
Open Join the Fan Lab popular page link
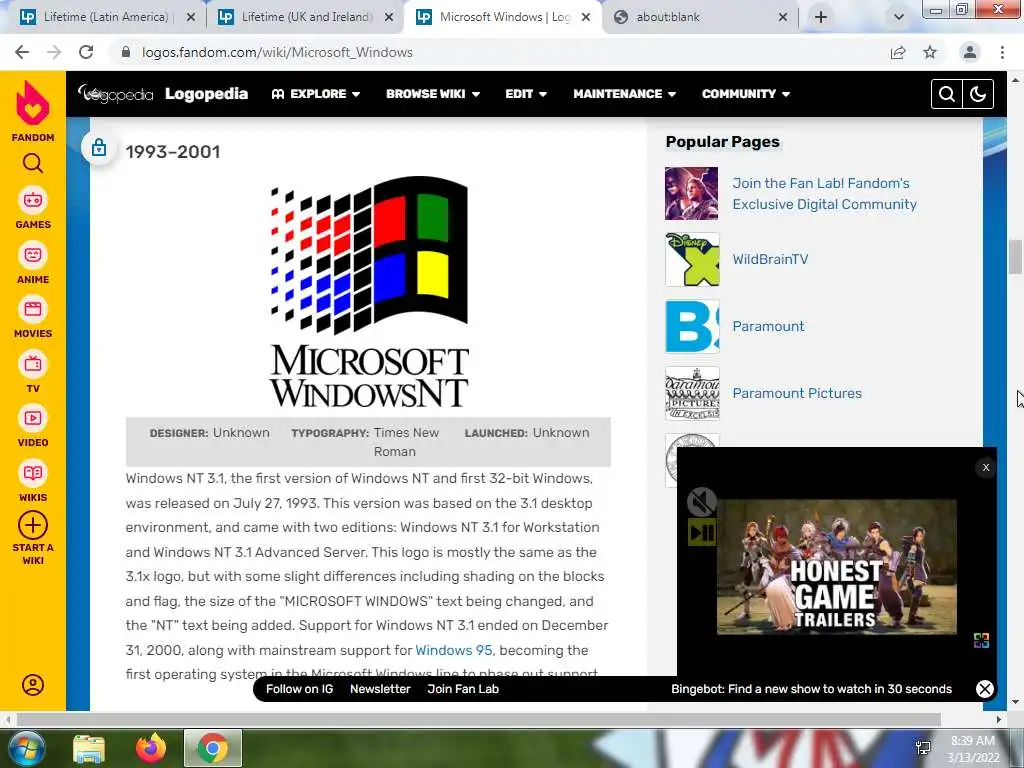[824, 194]
